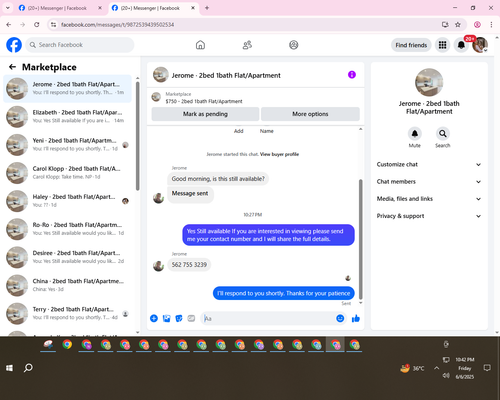Click Jerome's large profile thumbnail in right panel

tap(429, 82)
